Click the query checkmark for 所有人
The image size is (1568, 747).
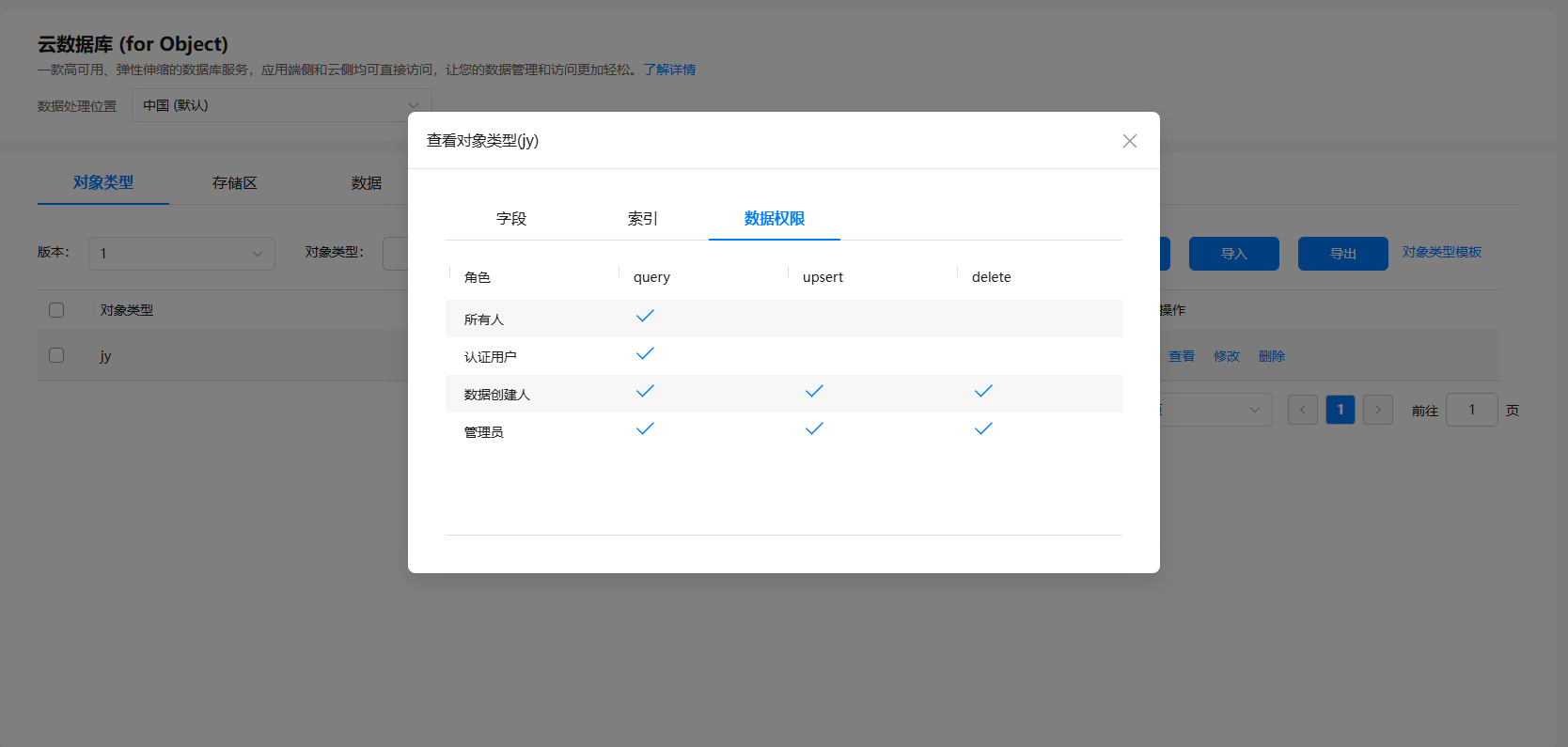click(645, 317)
